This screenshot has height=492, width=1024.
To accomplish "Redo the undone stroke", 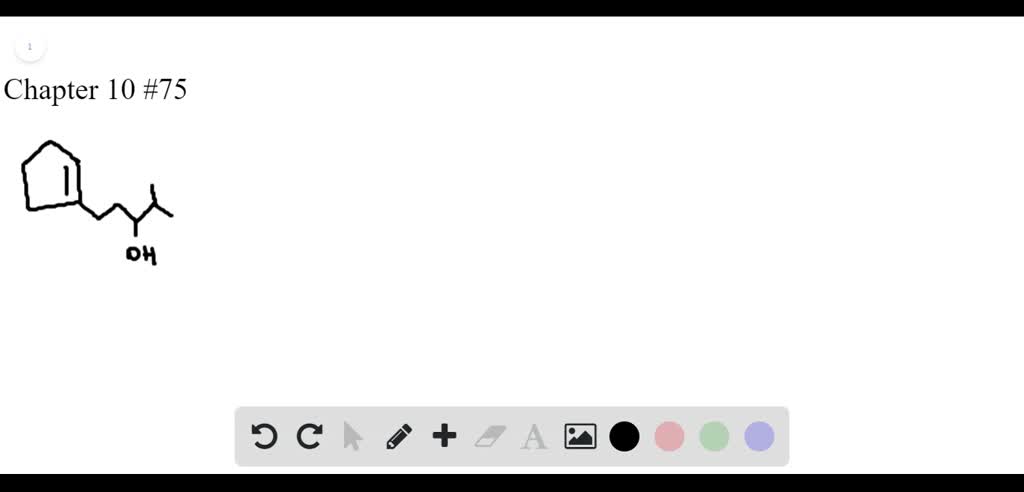I will pyautogui.click(x=309, y=436).
